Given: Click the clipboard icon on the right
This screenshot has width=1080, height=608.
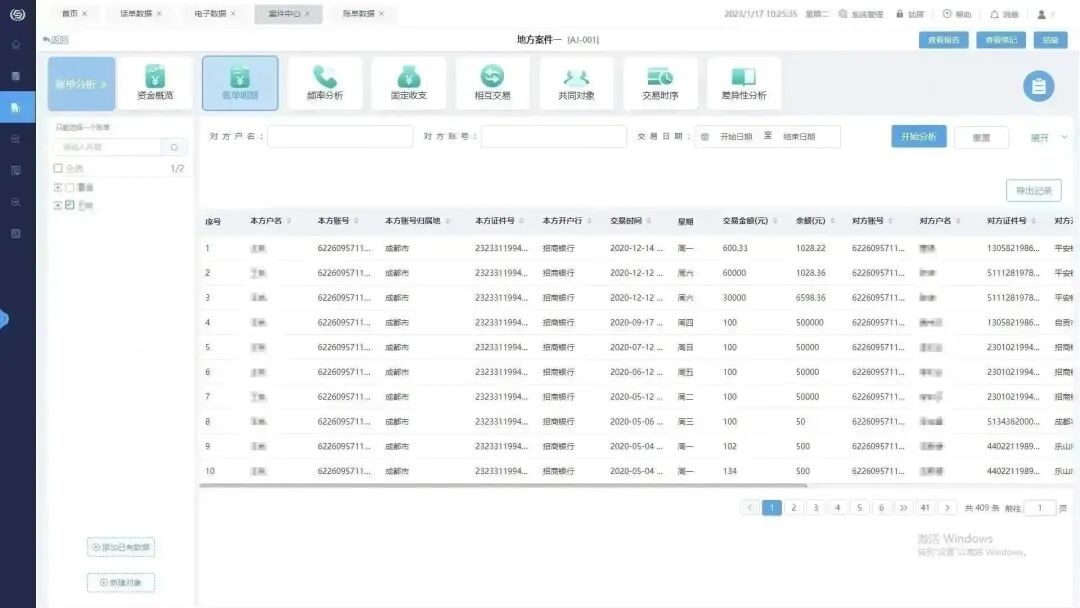Looking at the screenshot, I should tap(1039, 86).
